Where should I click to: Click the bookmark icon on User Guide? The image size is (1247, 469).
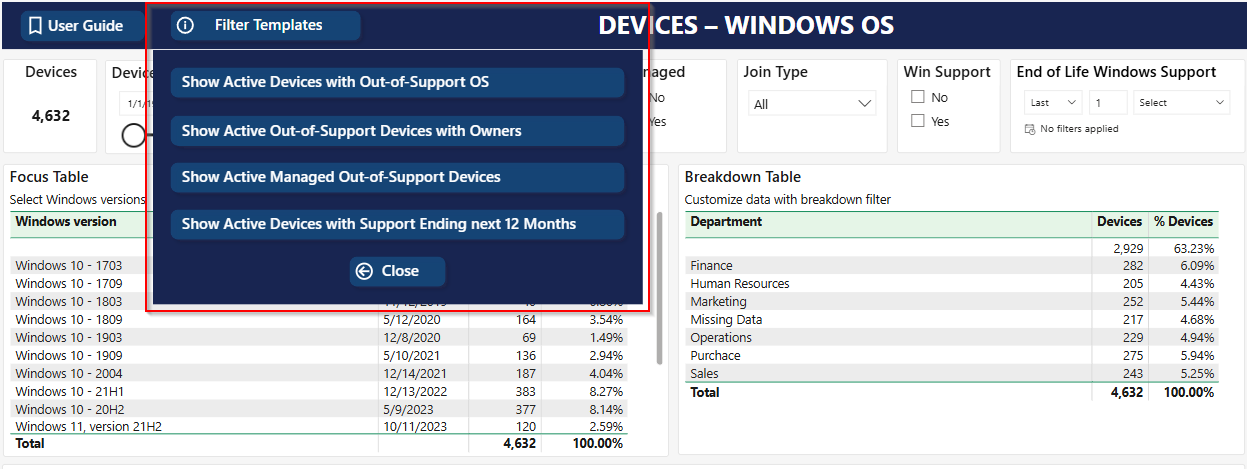click(x=35, y=26)
